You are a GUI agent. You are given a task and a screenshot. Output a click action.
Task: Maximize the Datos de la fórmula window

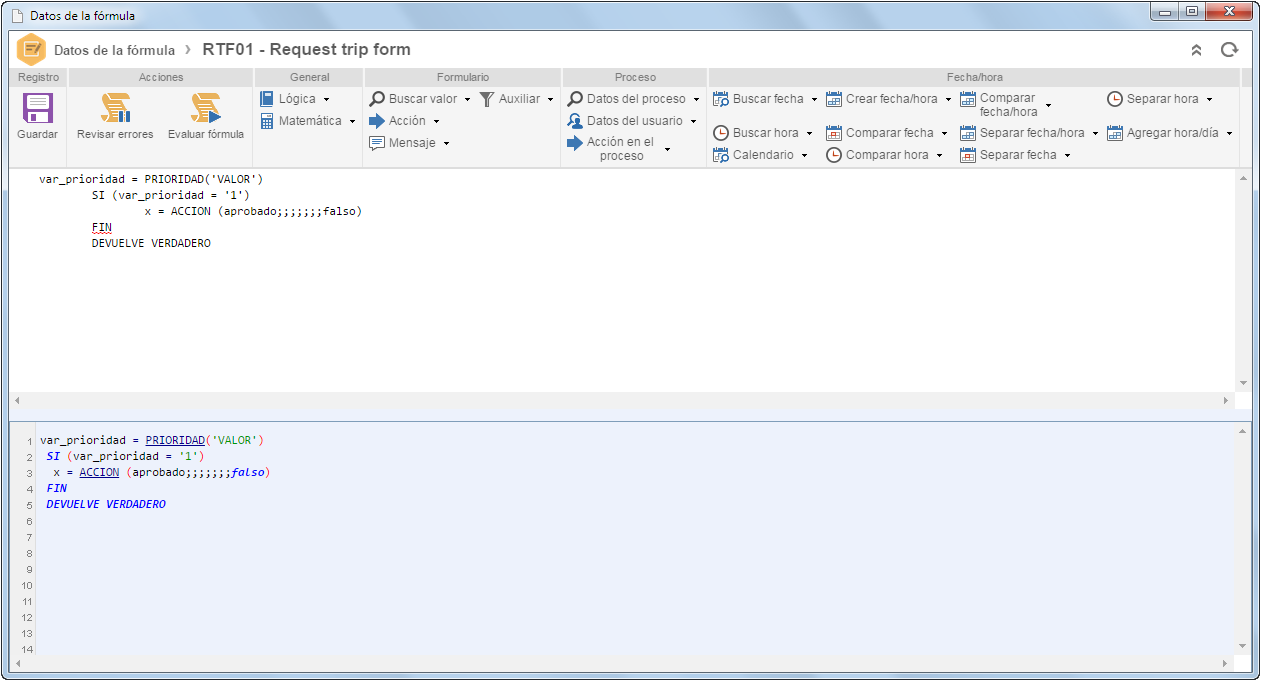pyautogui.click(x=1191, y=12)
